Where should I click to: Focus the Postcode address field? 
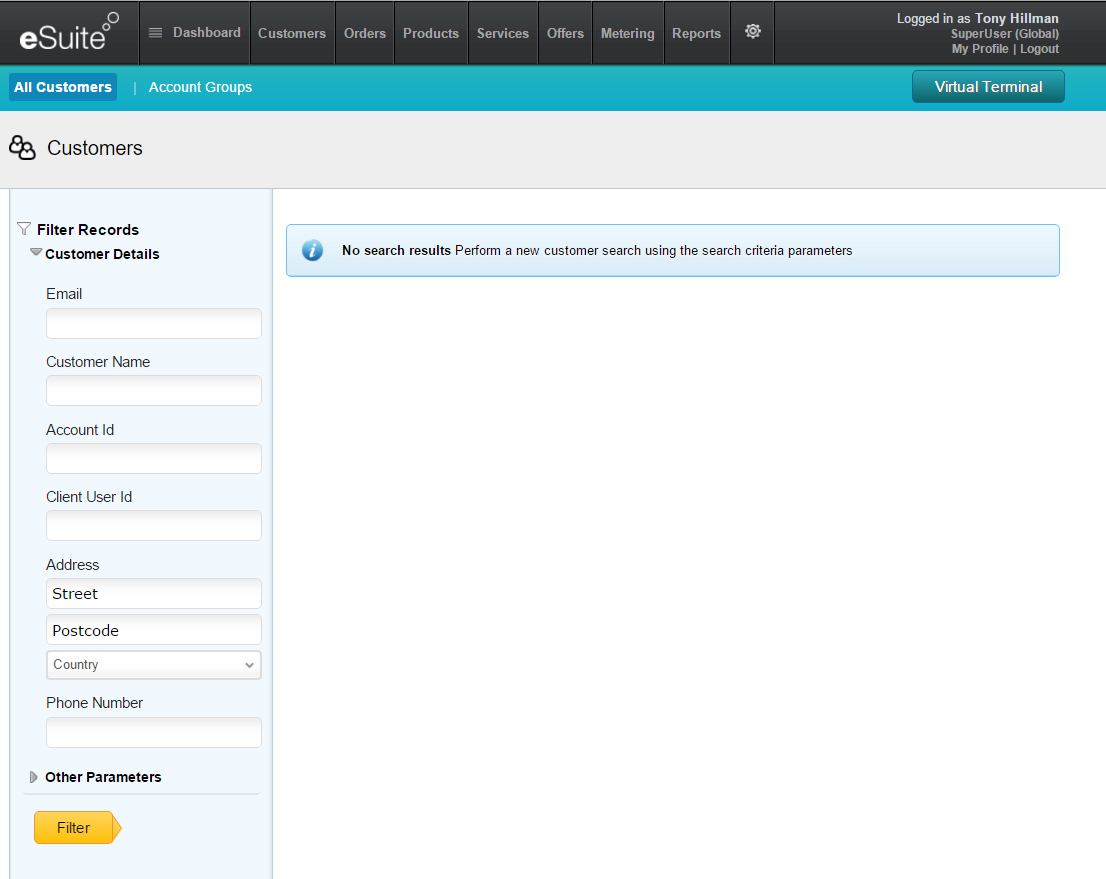(x=154, y=630)
